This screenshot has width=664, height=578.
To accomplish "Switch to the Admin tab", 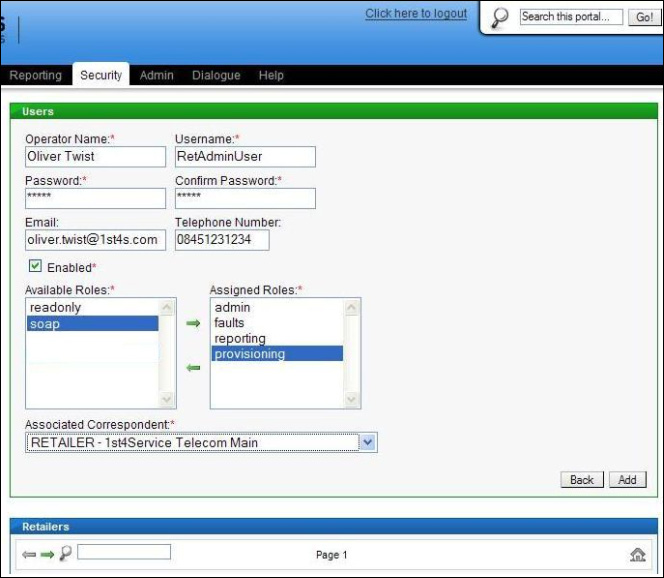I will click(156, 75).
